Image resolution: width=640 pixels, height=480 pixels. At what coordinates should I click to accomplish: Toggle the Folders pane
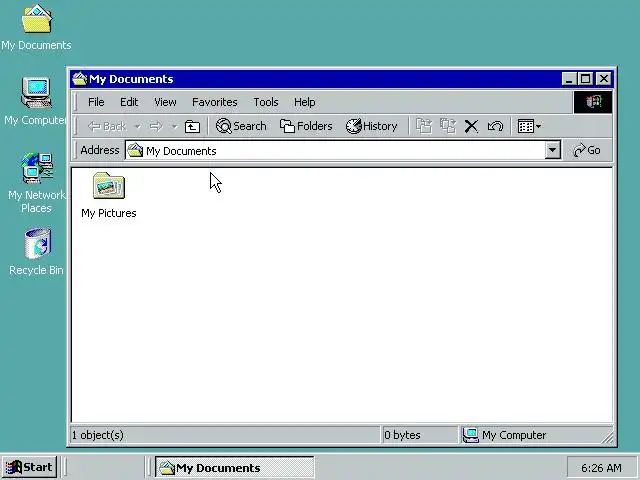tap(306, 126)
